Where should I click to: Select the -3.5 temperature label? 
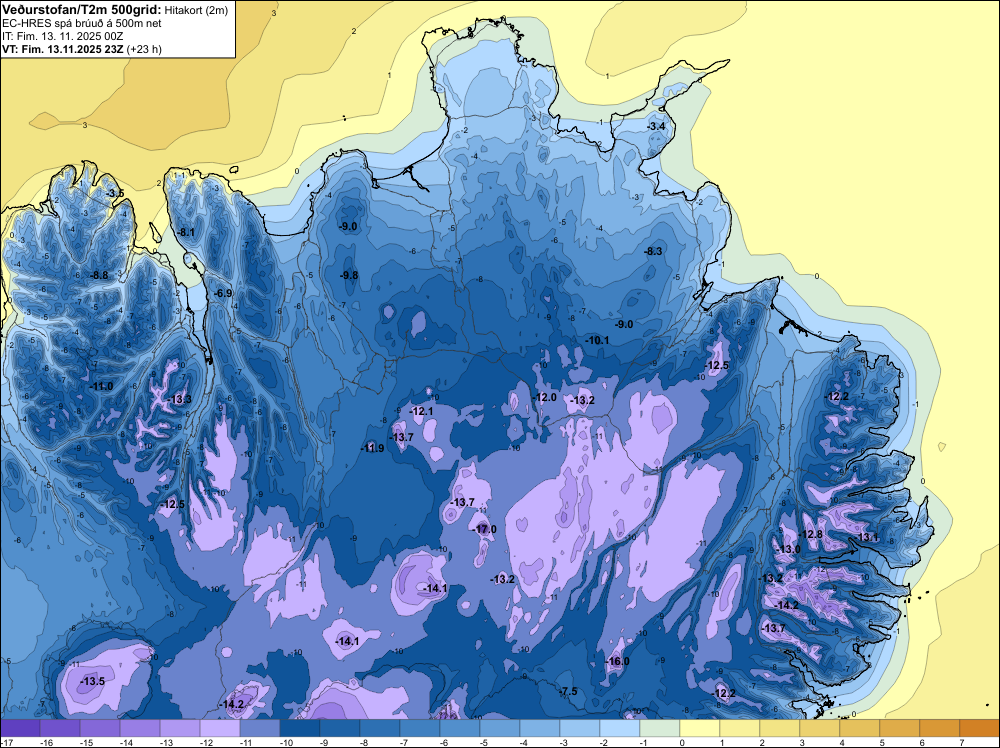click(115, 193)
